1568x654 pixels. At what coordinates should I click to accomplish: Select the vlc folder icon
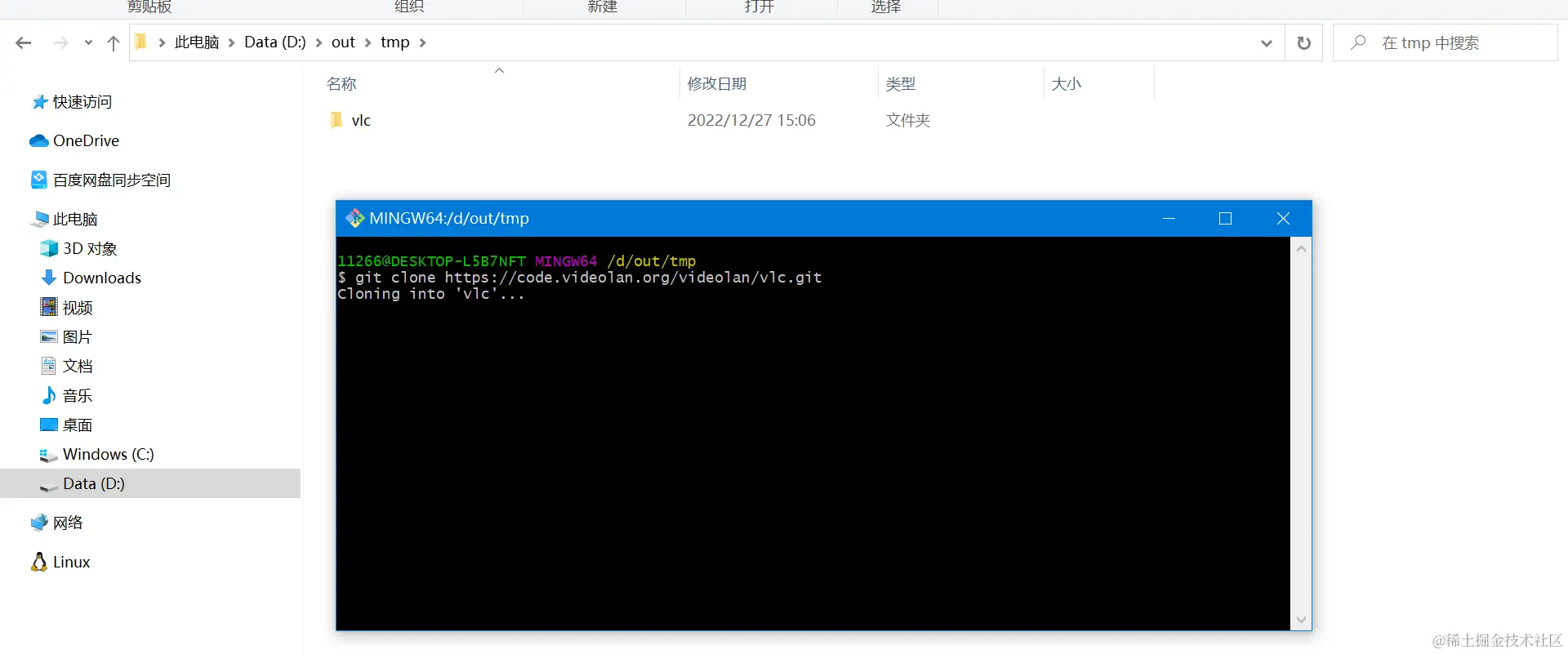336,120
